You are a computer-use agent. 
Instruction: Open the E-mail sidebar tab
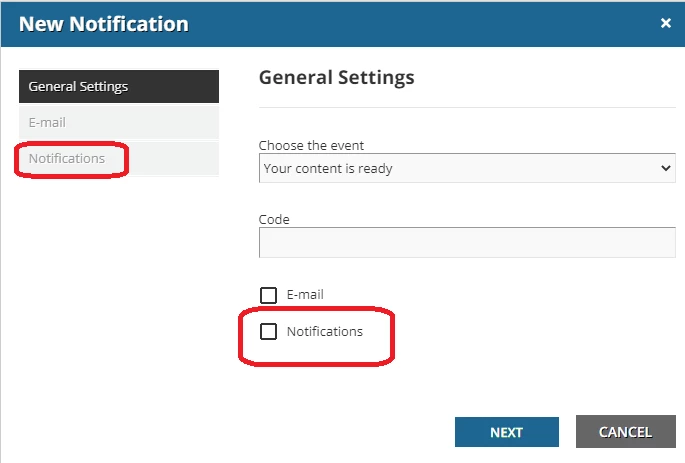(x=118, y=123)
